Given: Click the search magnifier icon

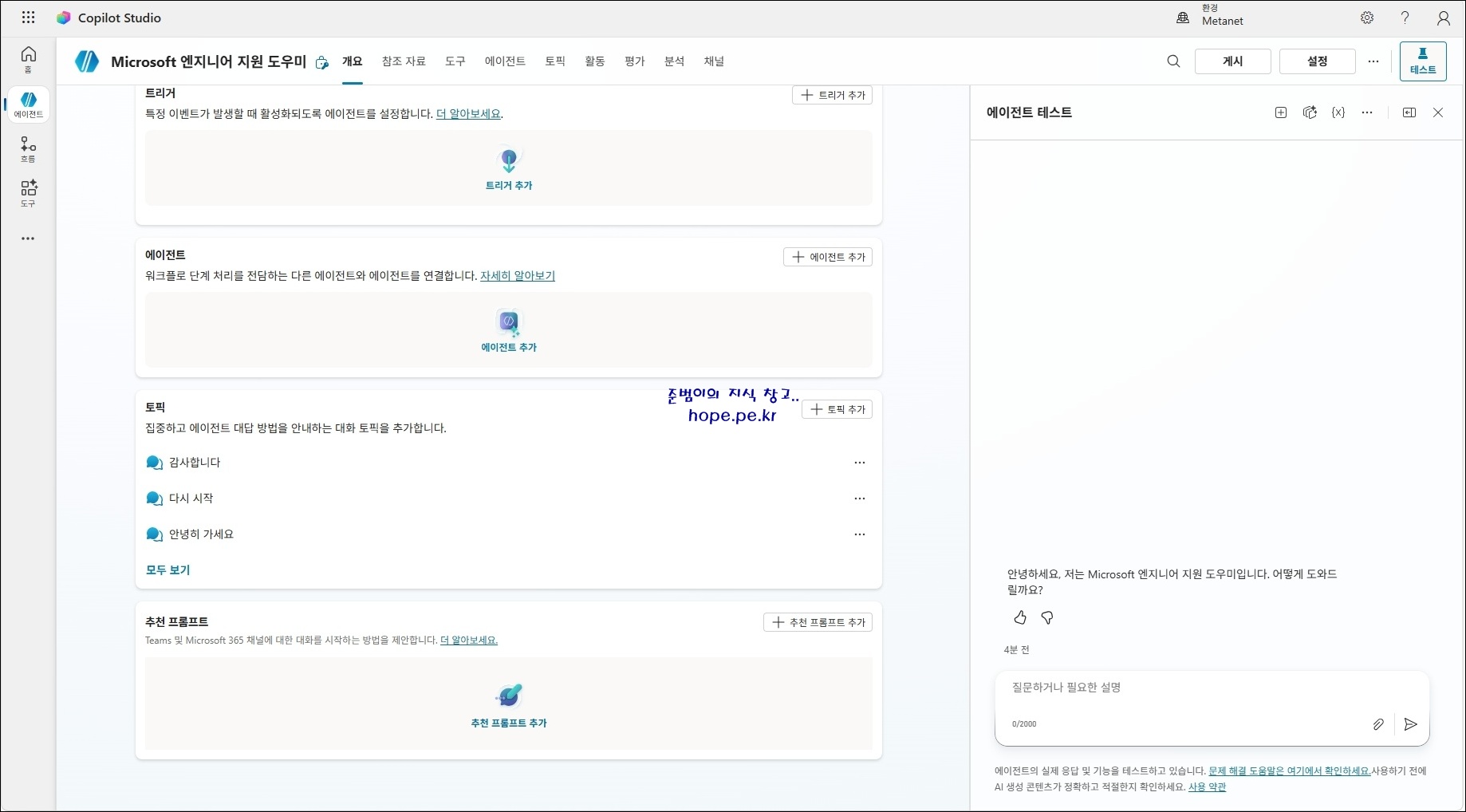Looking at the screenshot, I should tap(1173, 61).
